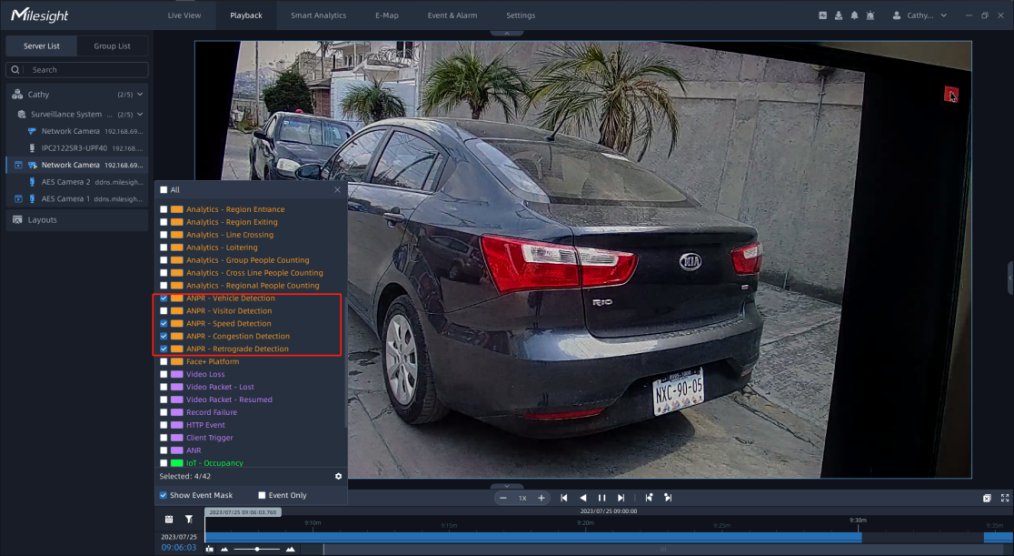1014x556 pixels.
Task: Decrease playback speed with the minus button
Action: click(x=503, y=498)
